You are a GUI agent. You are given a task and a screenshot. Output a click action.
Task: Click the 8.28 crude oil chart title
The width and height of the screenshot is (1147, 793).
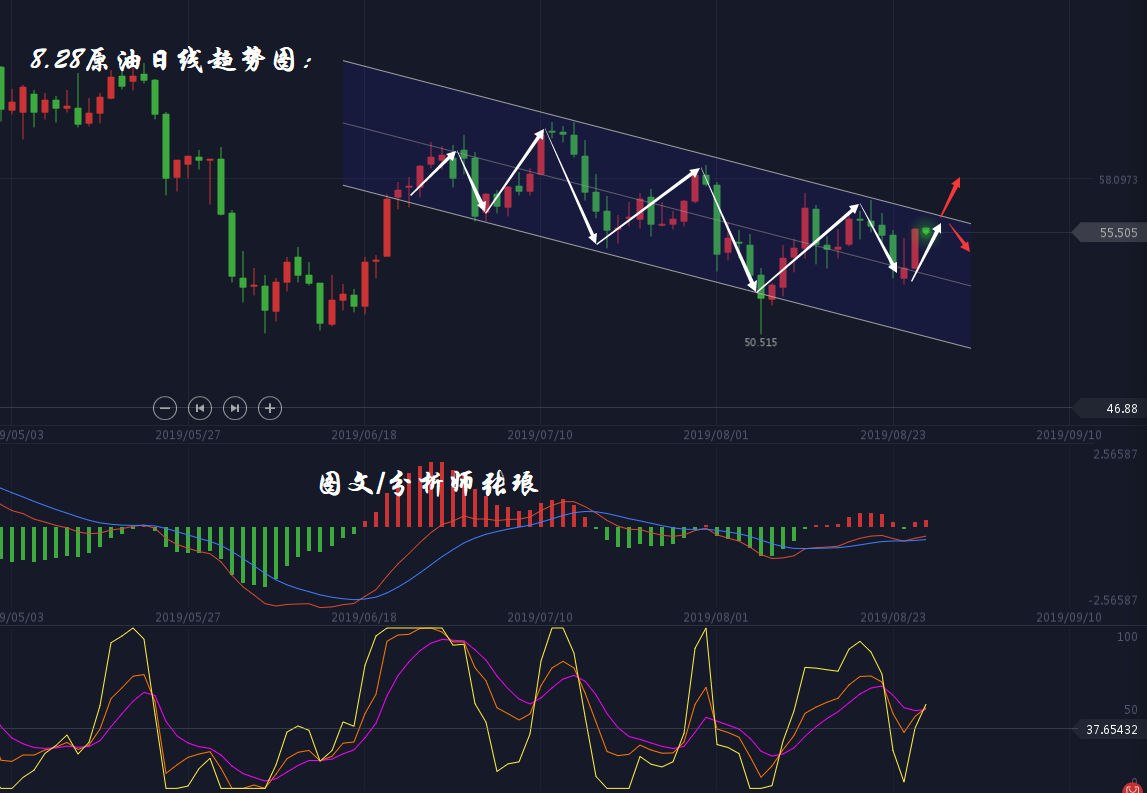pyautogui.click(x=172, y=61)
